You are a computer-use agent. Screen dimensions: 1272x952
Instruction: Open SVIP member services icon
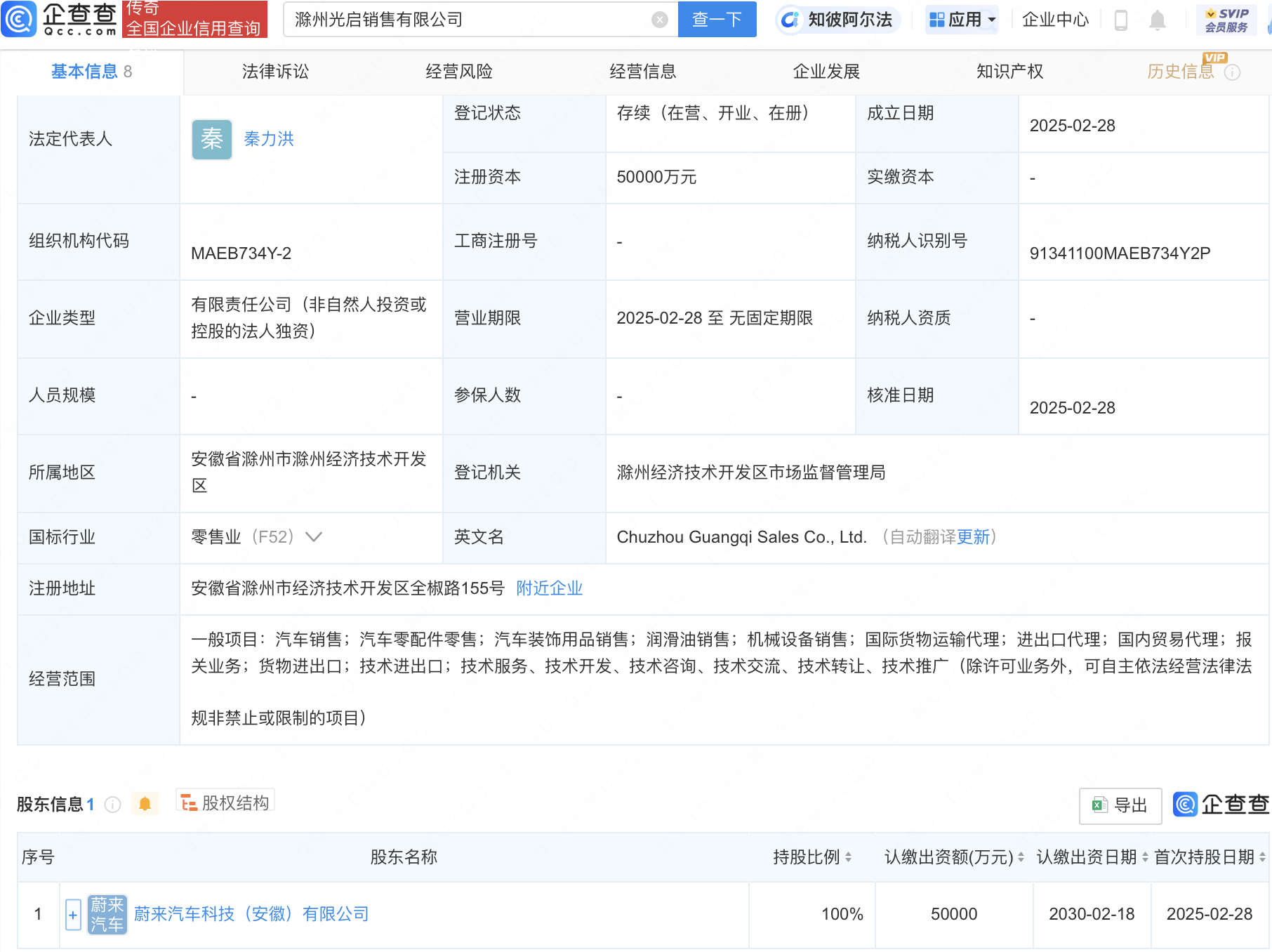pyautogui.click(x=1226, y=20)
